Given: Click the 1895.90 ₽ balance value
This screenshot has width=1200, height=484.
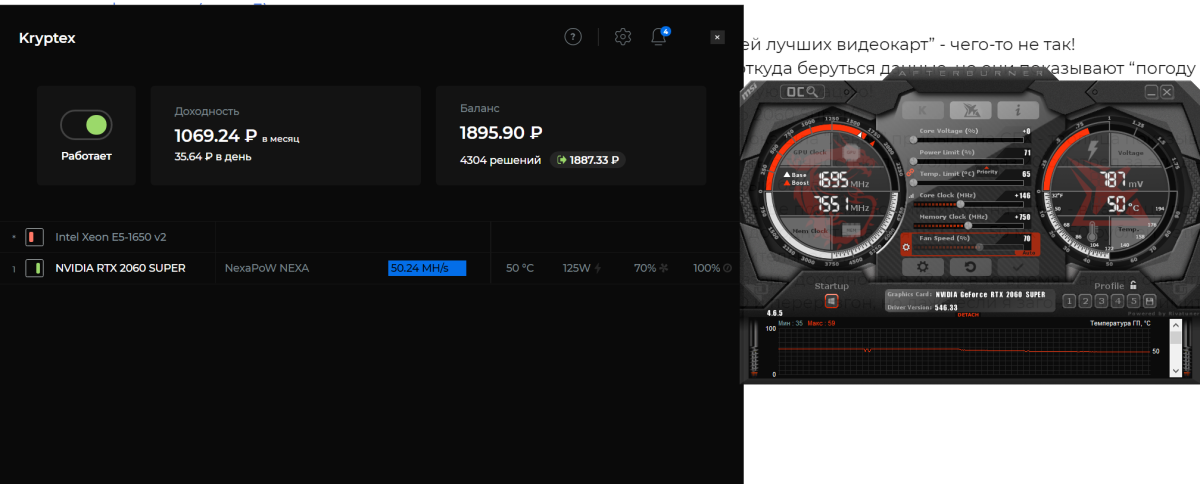Looking at the screenshot, I should point(501,133).
